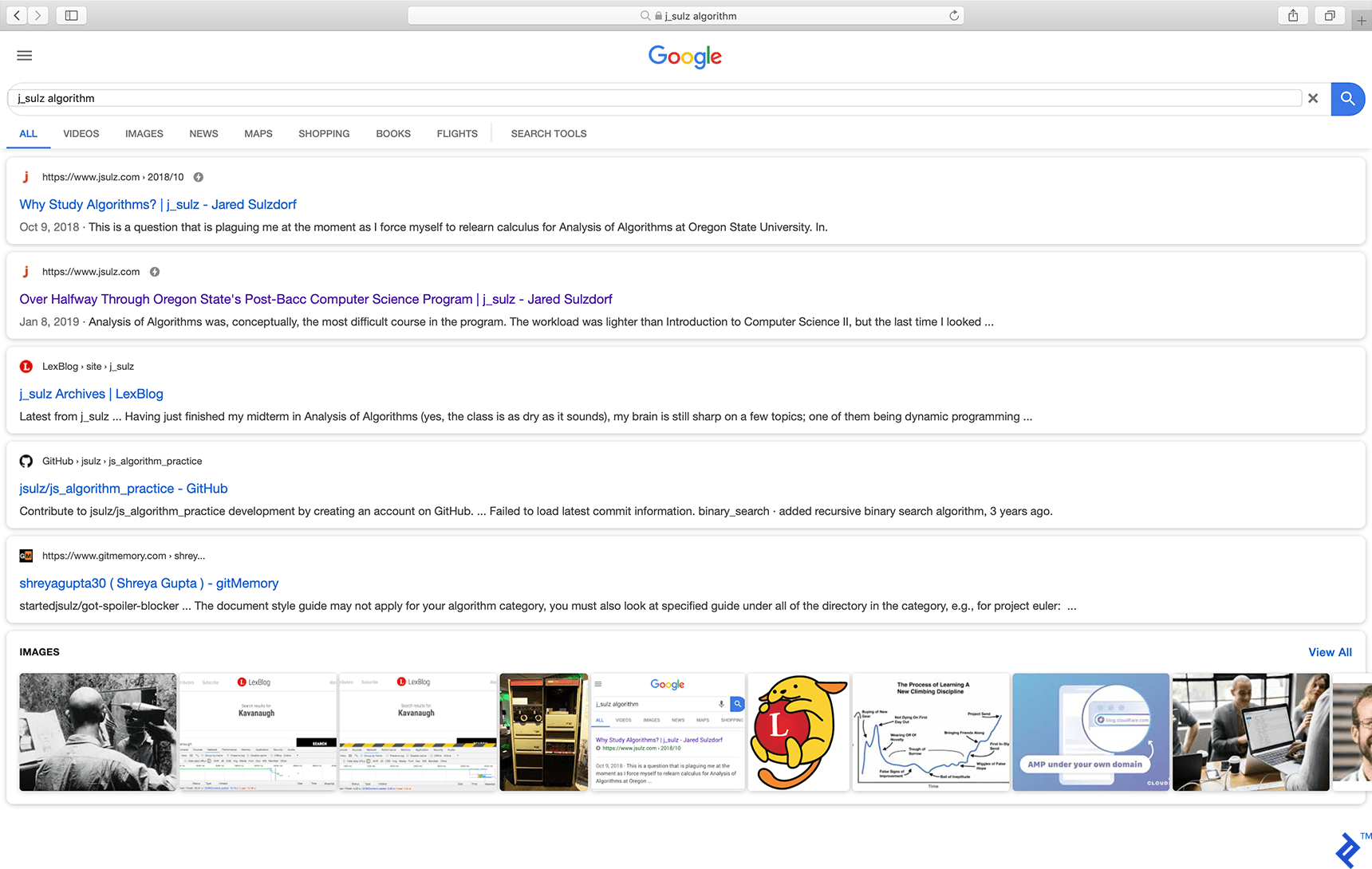Open the black-and-white soldier photo thumbnail
Viewport: 1372px width, 869px height.
[x=98, y=732]
